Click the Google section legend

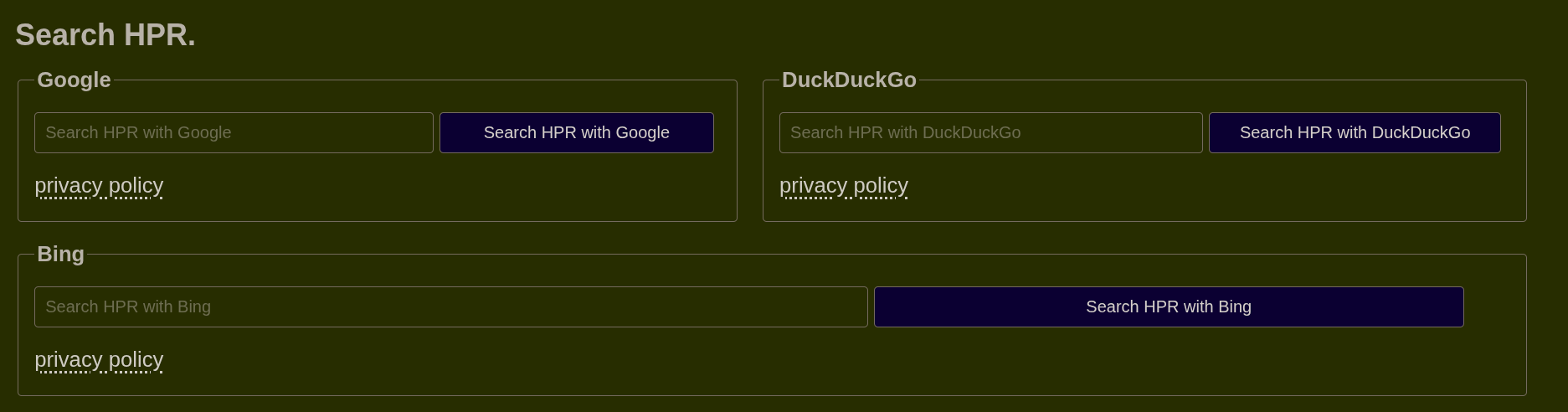tap(74, 80)
